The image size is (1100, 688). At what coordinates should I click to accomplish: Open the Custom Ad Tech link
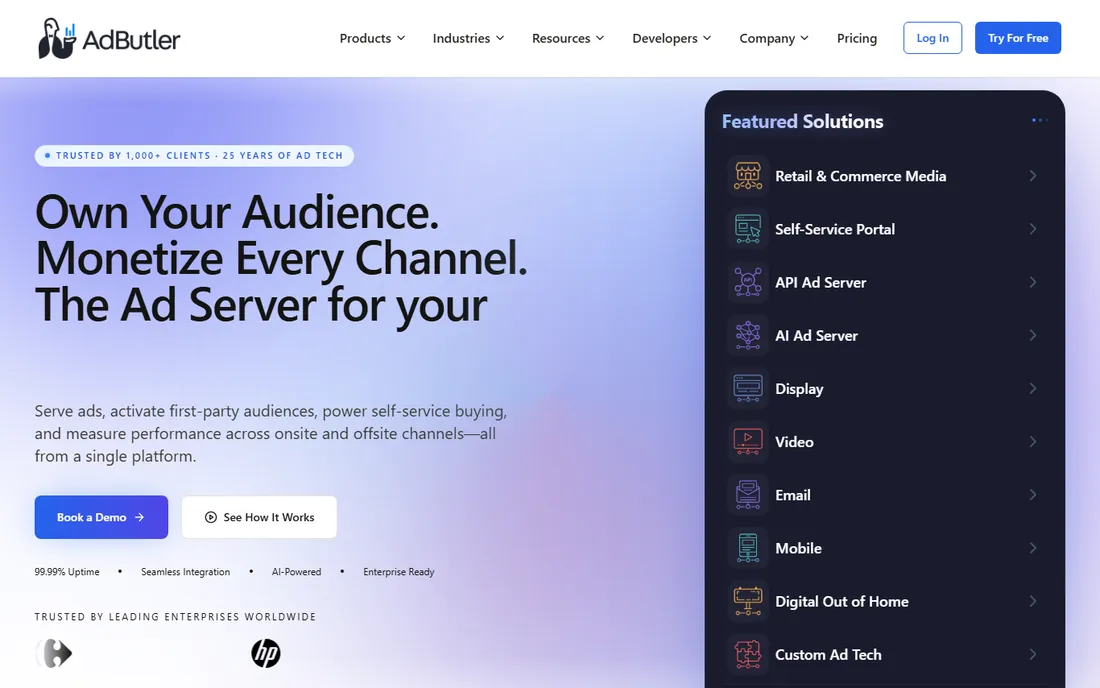click(x=885, y=654)
